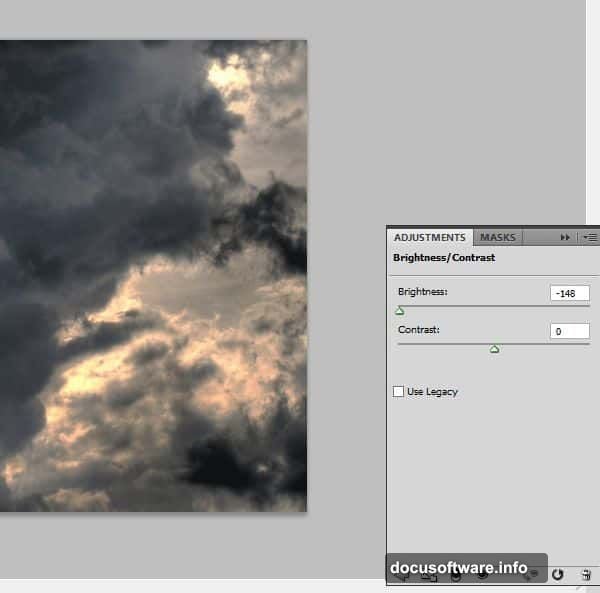The width and height of the screenshot is (600, 593).
Task: Switch to the Adjustments tab
Action: click(x=429, y=237)
